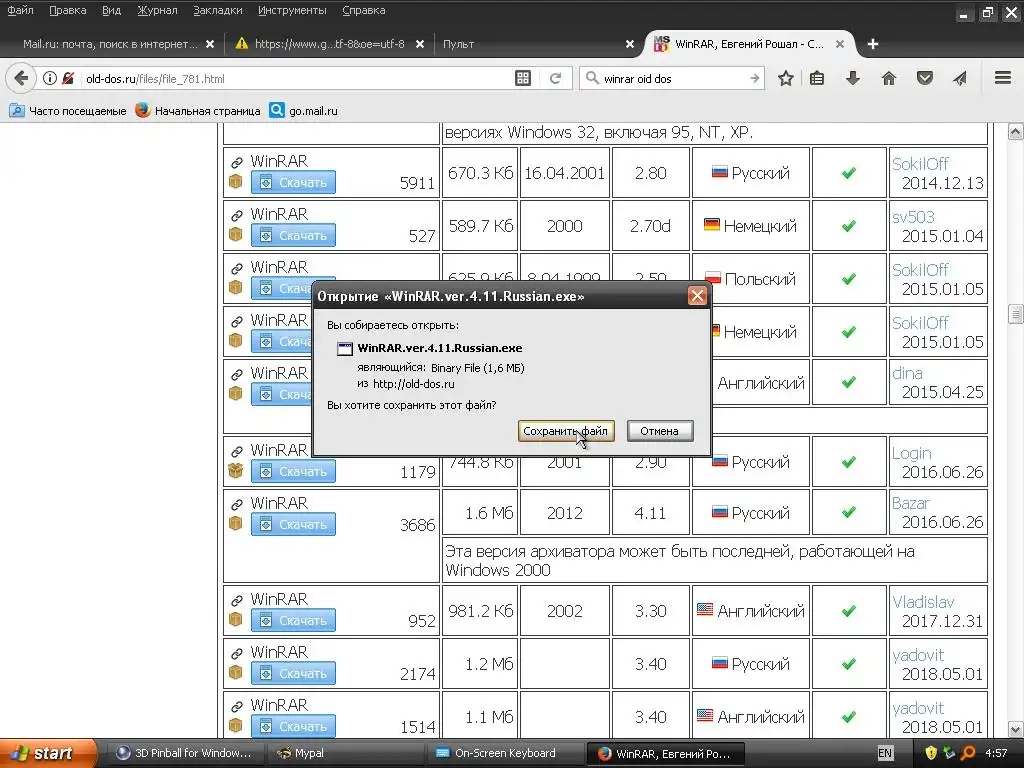Open the Журнал menu
Image resolution: width=1024 pixels, height=768 pixels.
coord(157,10)
